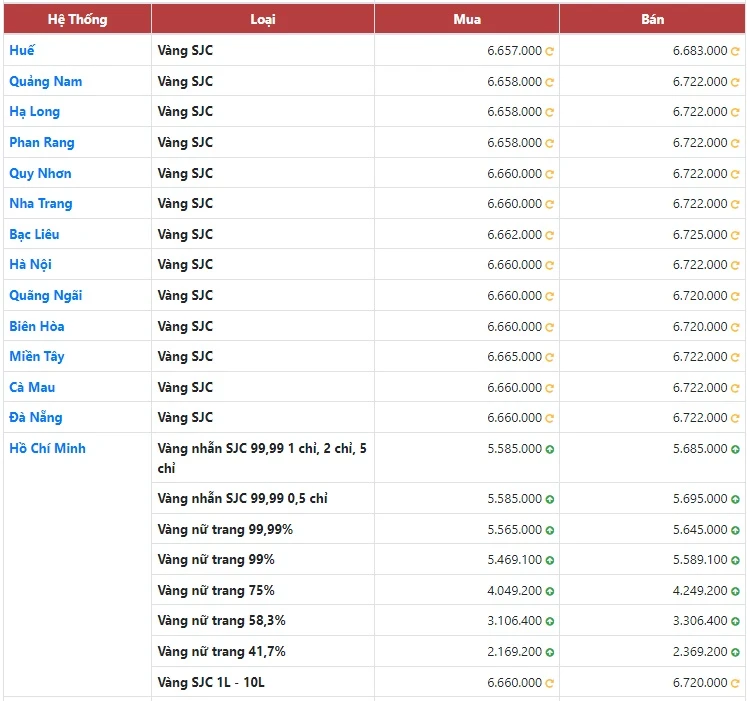Select the Quảng Nam link
This screenshot has height=701, width=747.
click(45, 81)
